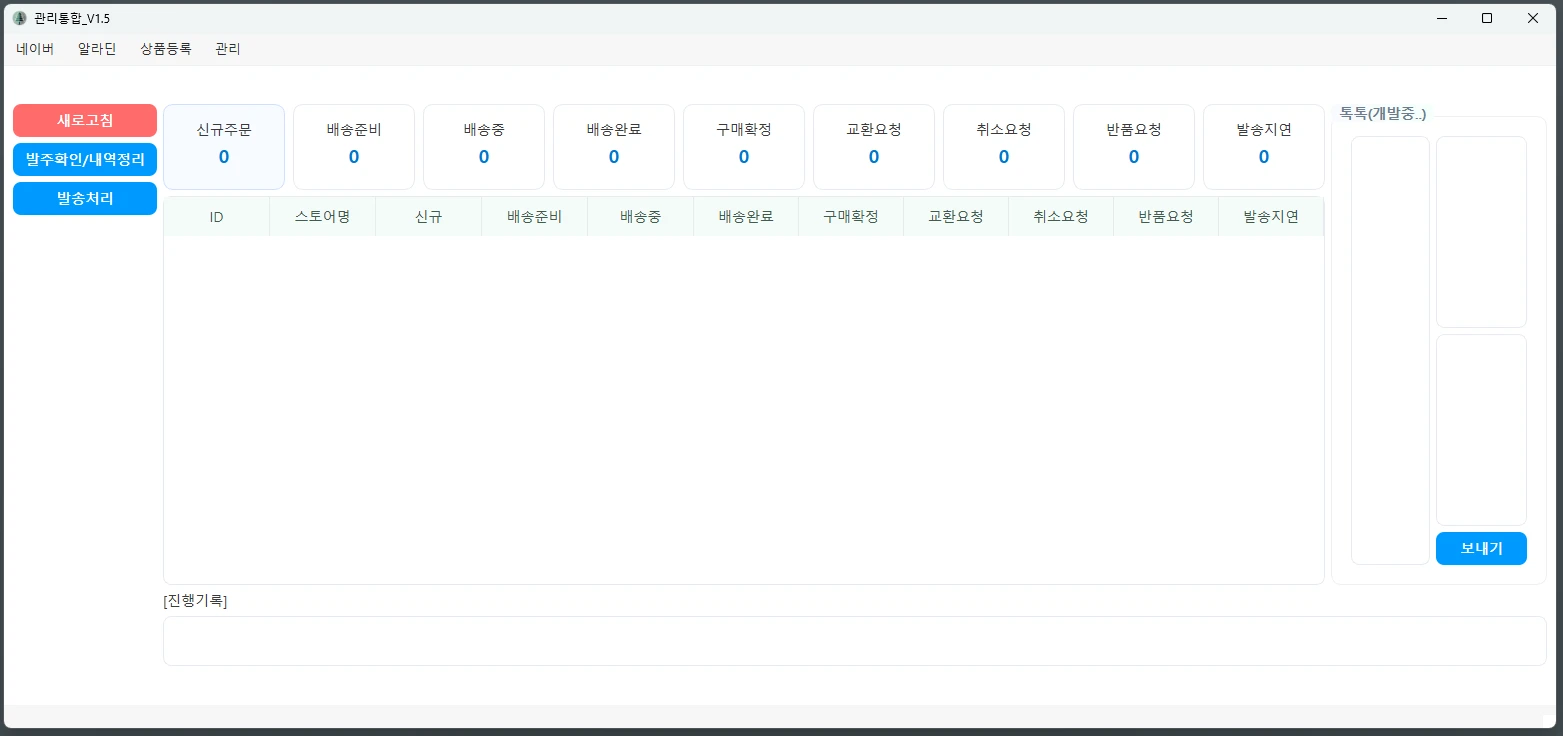Click the 배송완료 column header in table
The height and width of the screenshot is (736, 1563).
(x=746, y=217)
